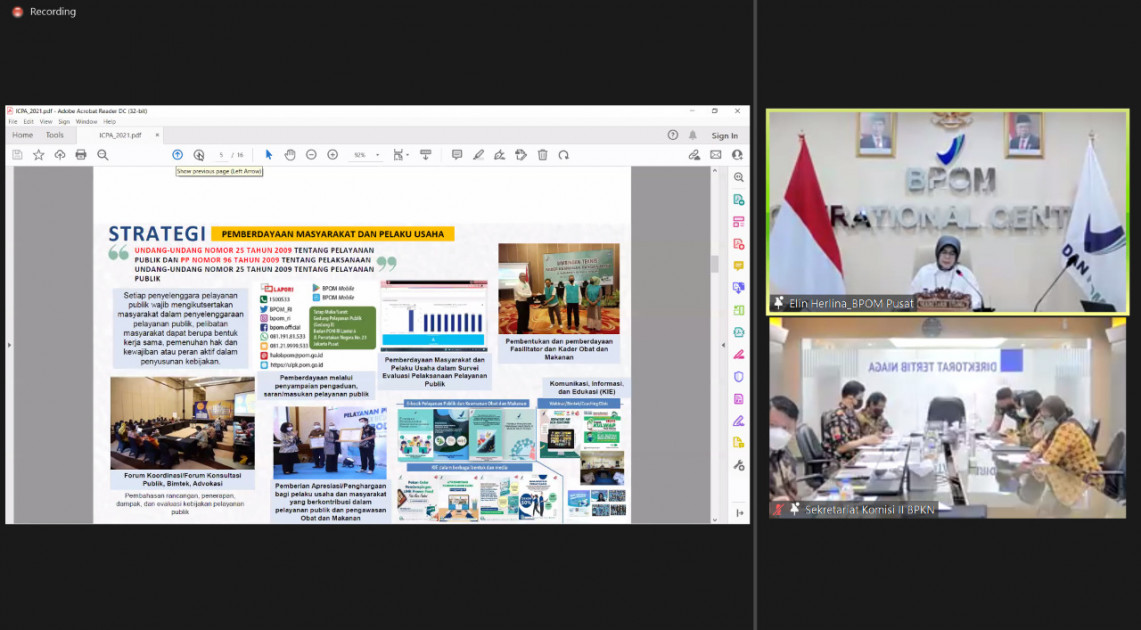Open Fill & Sign from right pane
This screenshot has height=630, width=1141.
(x=738, y=420)
